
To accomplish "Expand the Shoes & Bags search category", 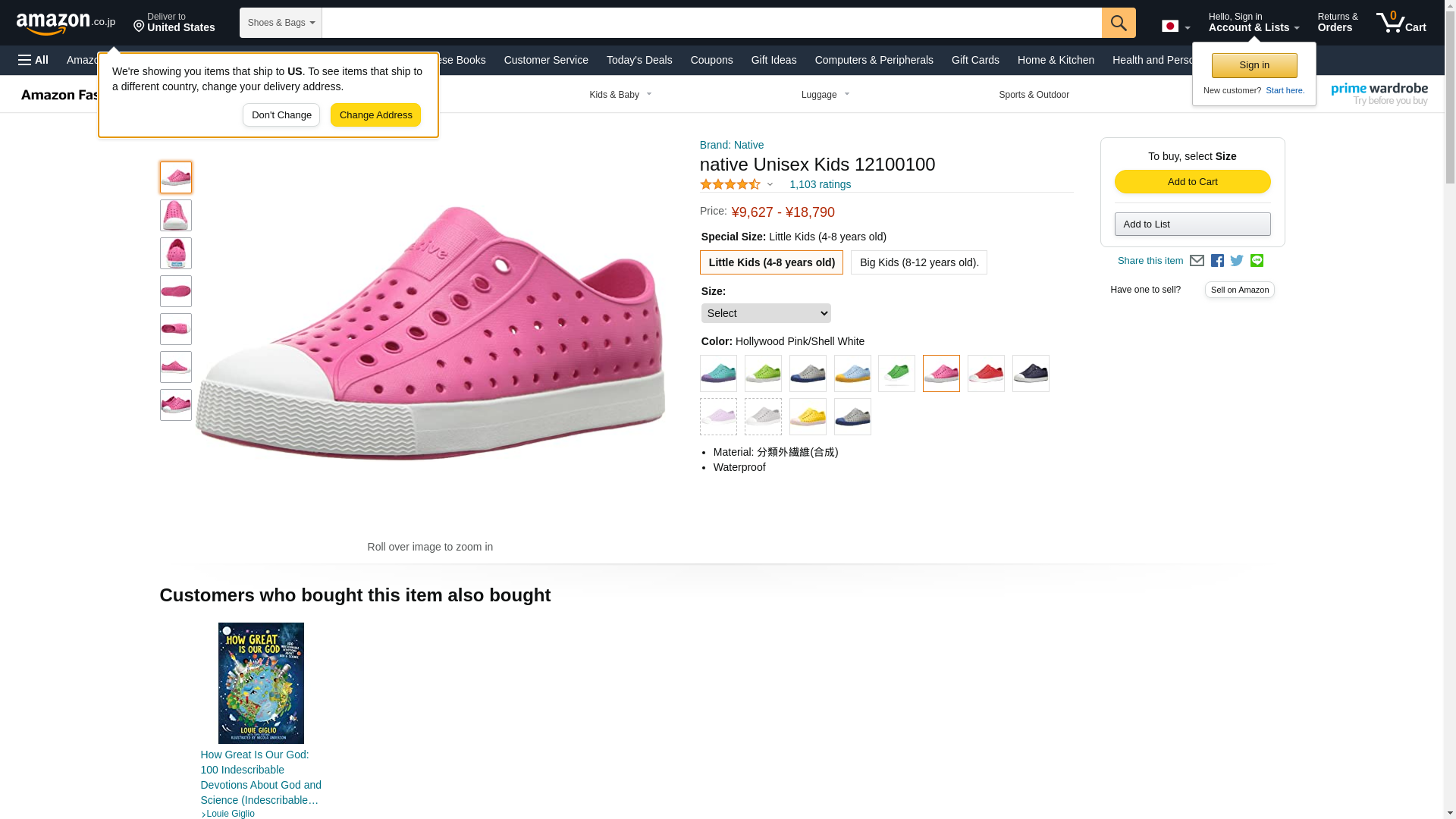I will click(x=281, y=23).
